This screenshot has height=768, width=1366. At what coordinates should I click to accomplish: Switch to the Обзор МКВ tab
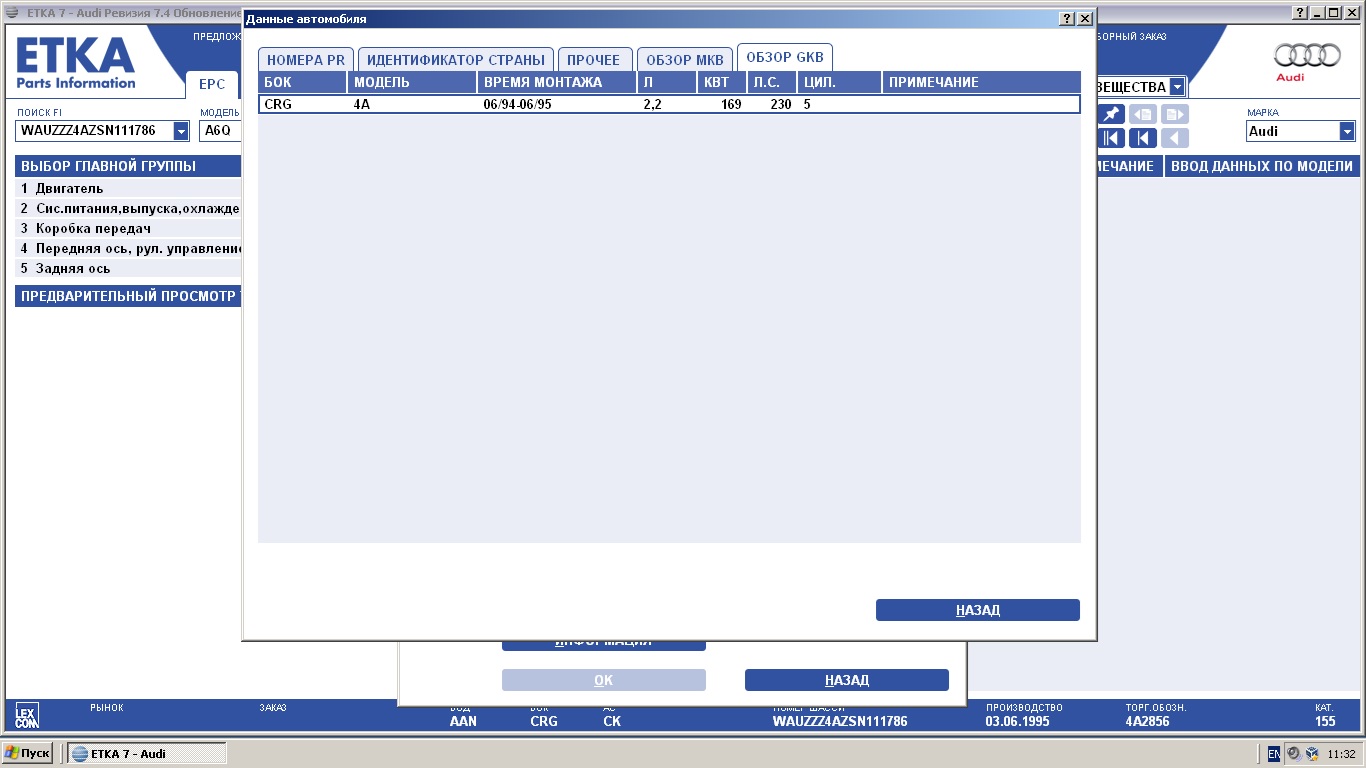coord(684,60)
